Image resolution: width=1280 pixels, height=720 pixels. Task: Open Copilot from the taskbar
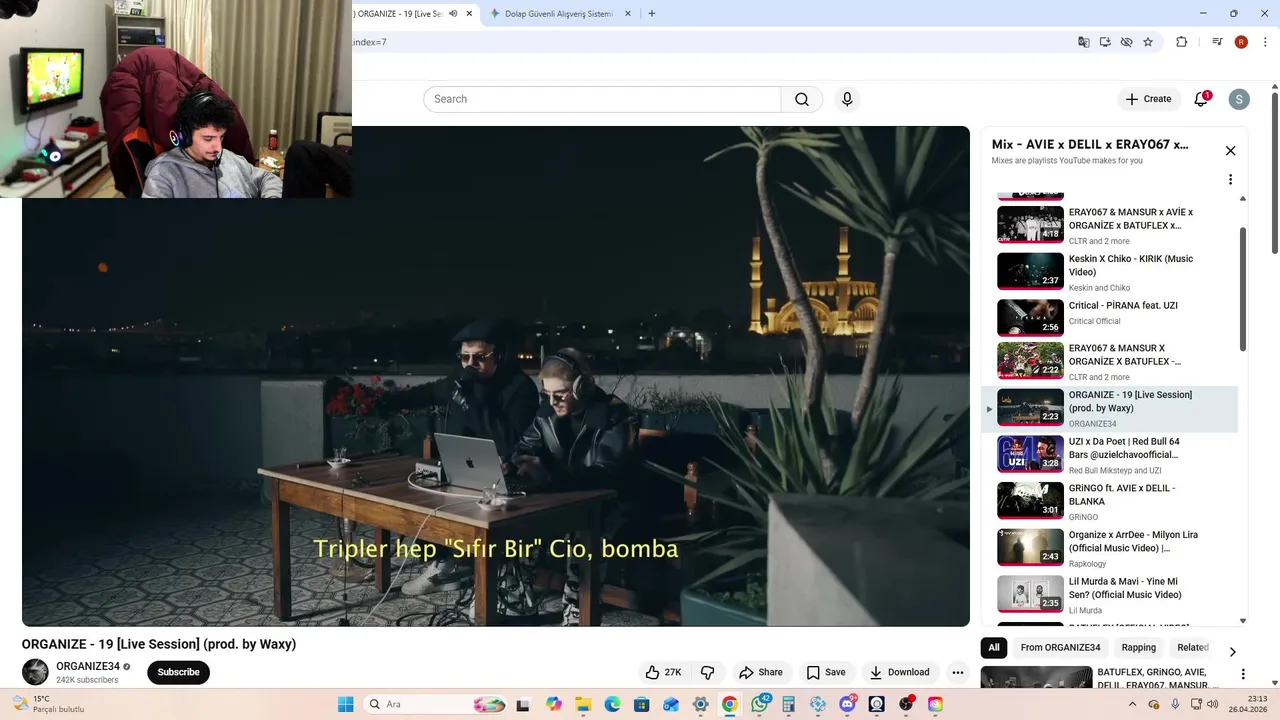(554, 704)
